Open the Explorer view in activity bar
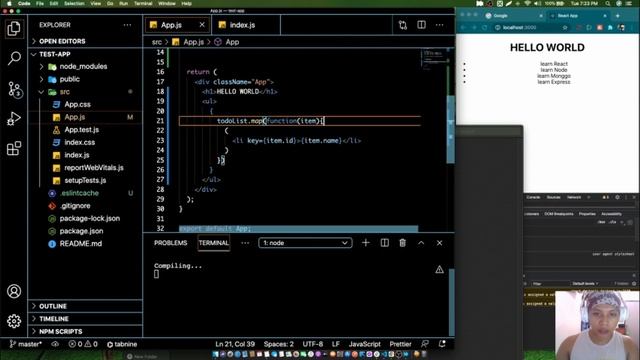The image size is (640, 360). tap(14, 29)
